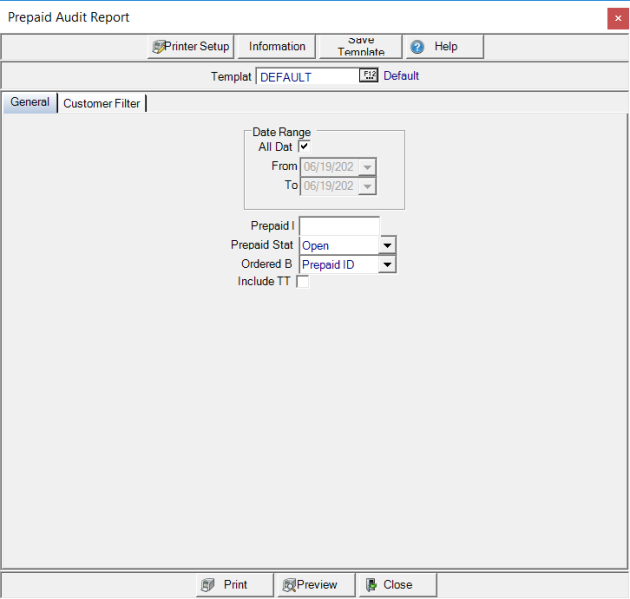Click the Preview magnifier icon
The width and height of the screenshot is (630, 599).
pyautogui.click(x=289, y=585)
